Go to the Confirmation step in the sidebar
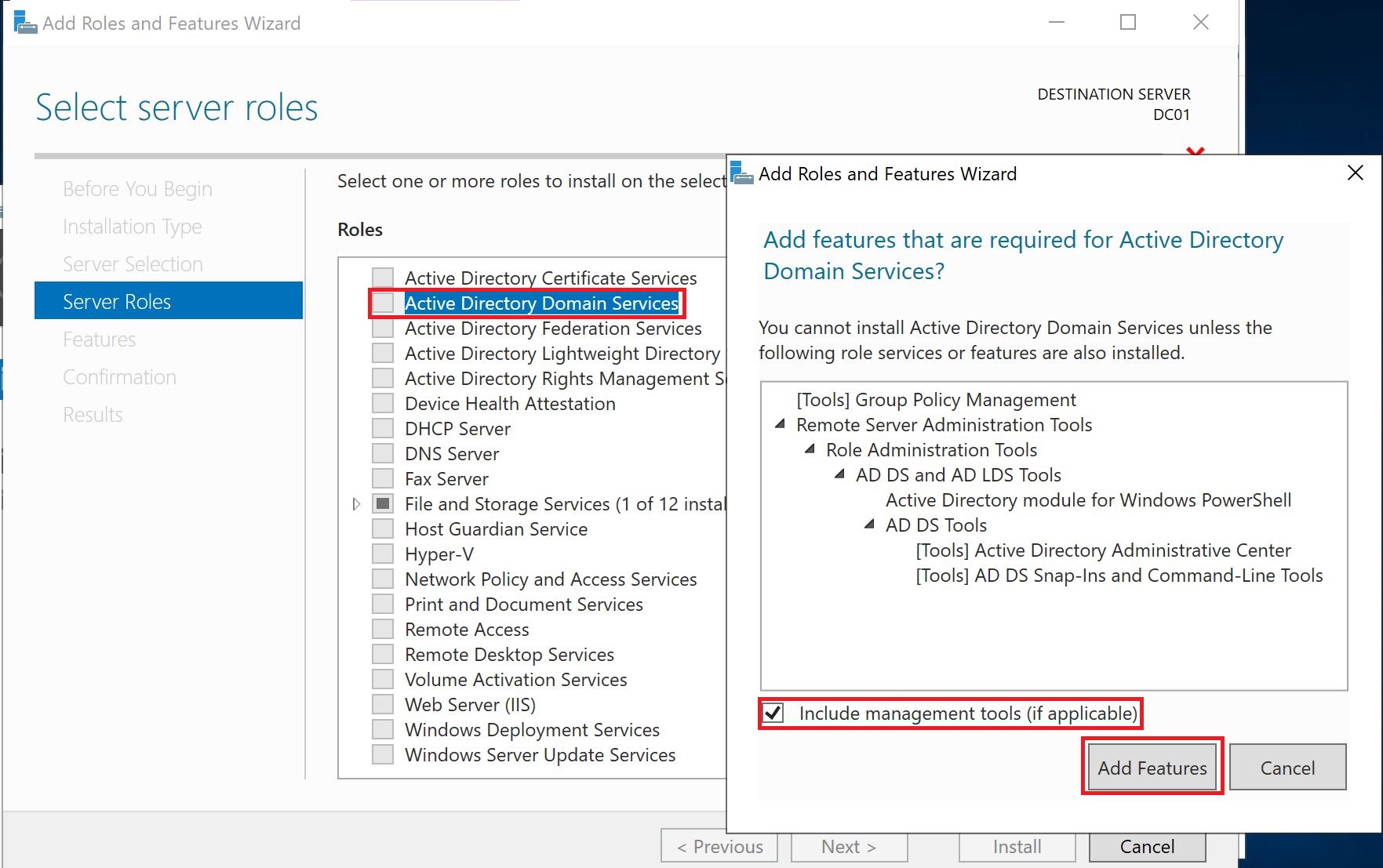This screenshot has height=868, width=1383. 119,376
